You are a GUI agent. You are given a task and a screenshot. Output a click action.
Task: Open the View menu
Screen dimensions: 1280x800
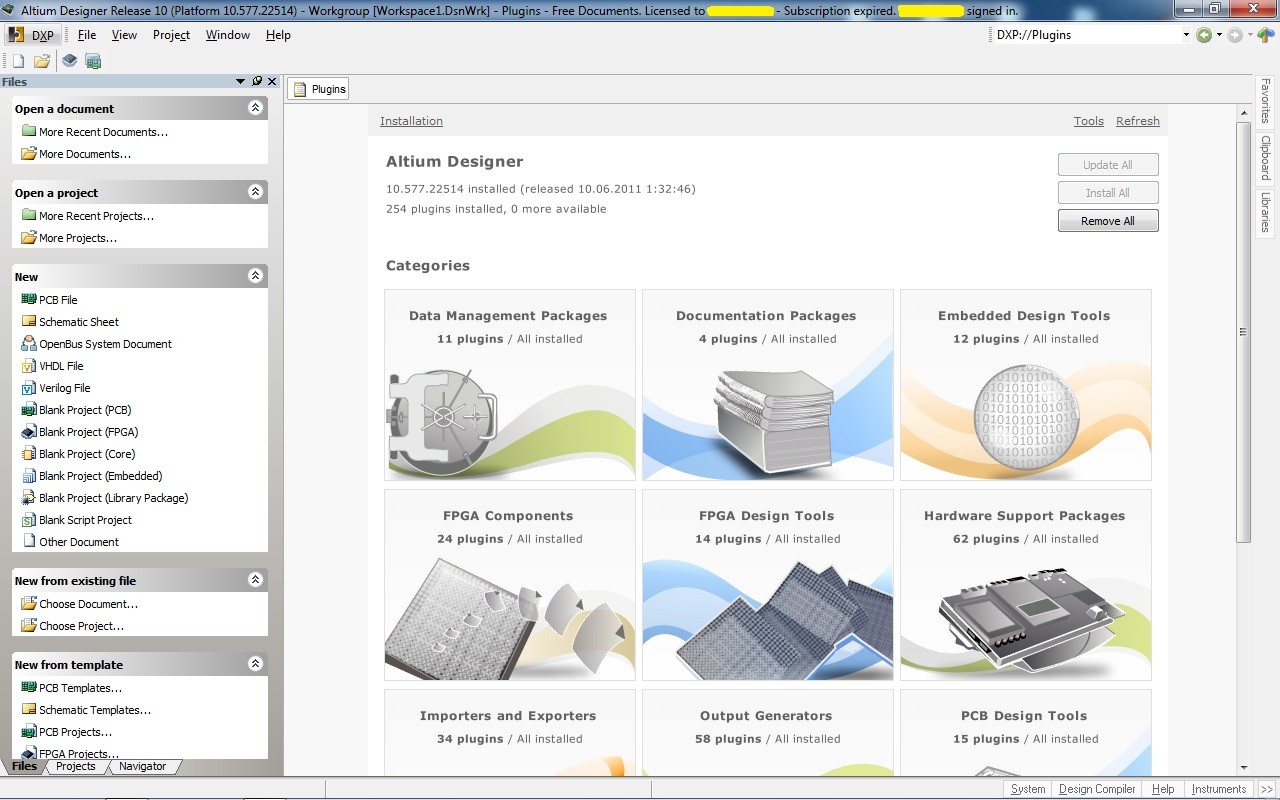[x=124, y=35]
